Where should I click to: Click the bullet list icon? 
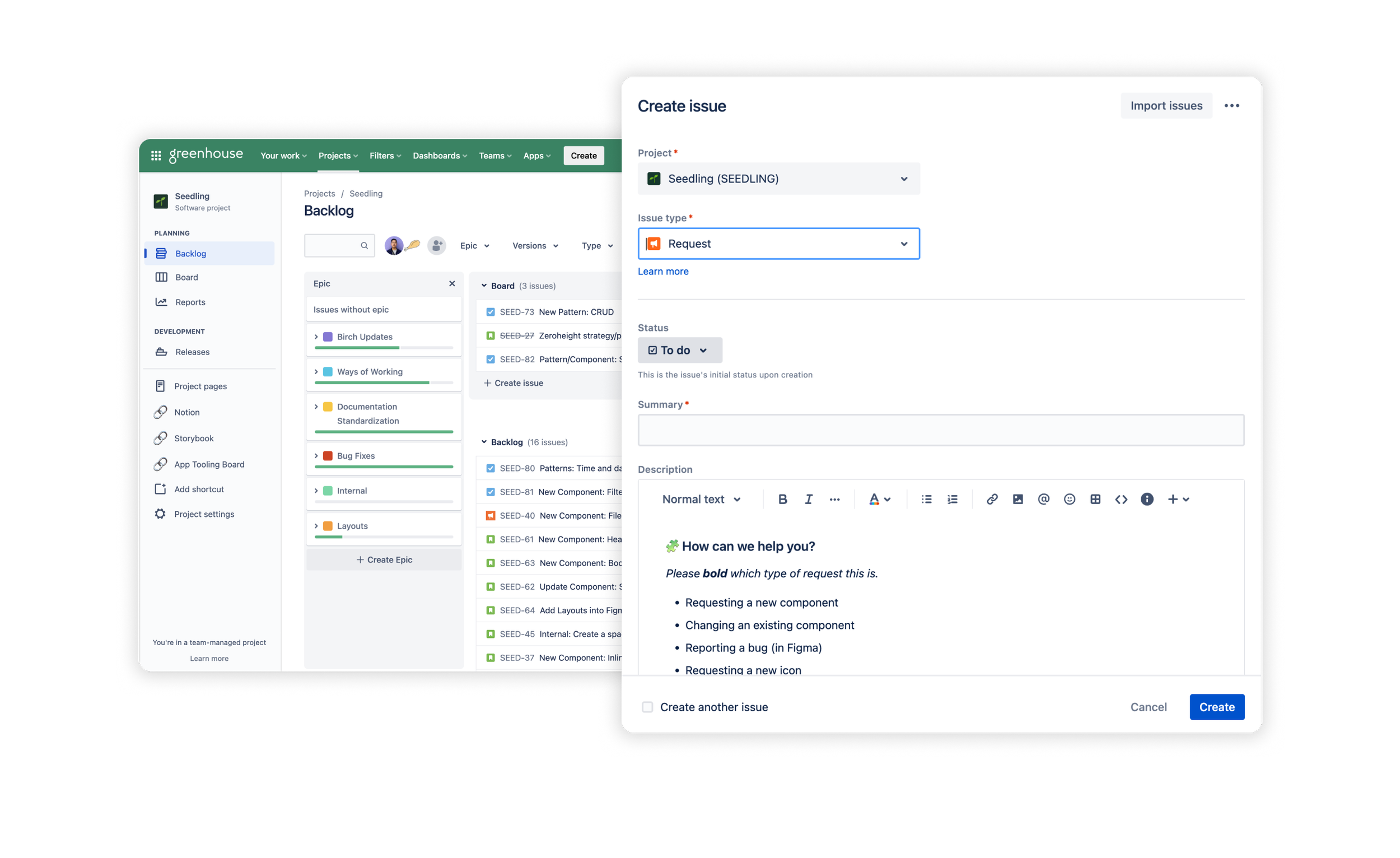(927, 499)
